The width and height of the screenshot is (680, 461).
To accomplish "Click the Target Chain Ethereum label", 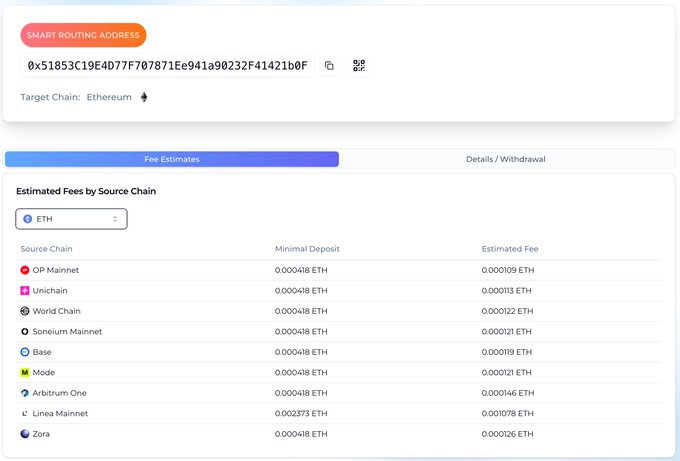I will (x=109, y=97).
